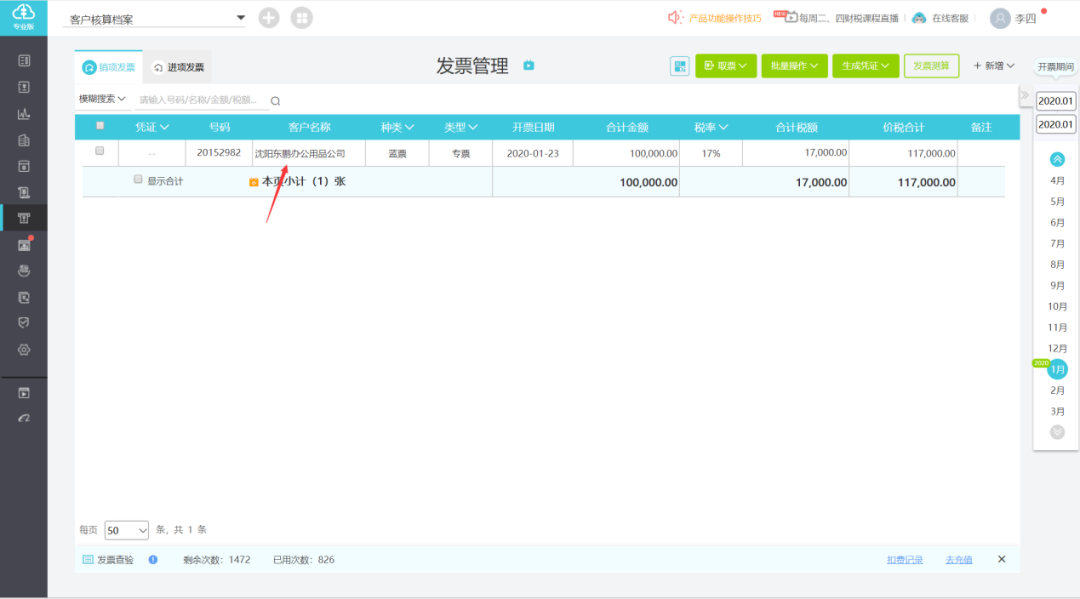Click the settings gear in left sidebar
Screen dimensions: 1080x599
click(24, 350)
